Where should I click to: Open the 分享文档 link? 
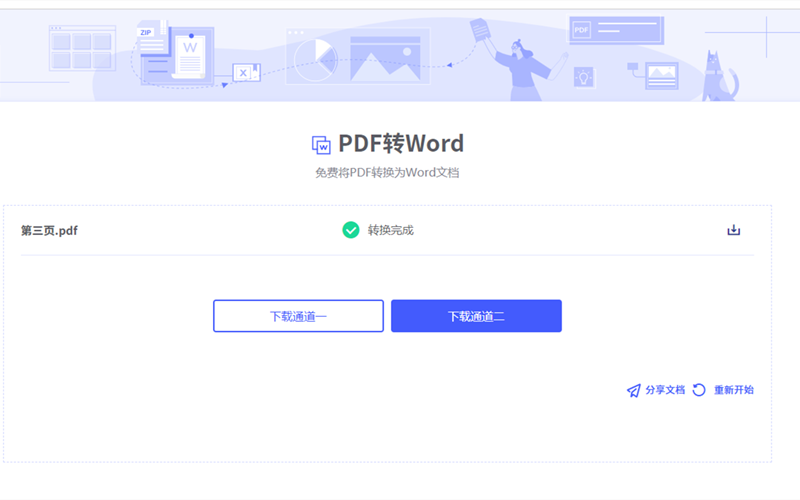click(x=665, y=390)
